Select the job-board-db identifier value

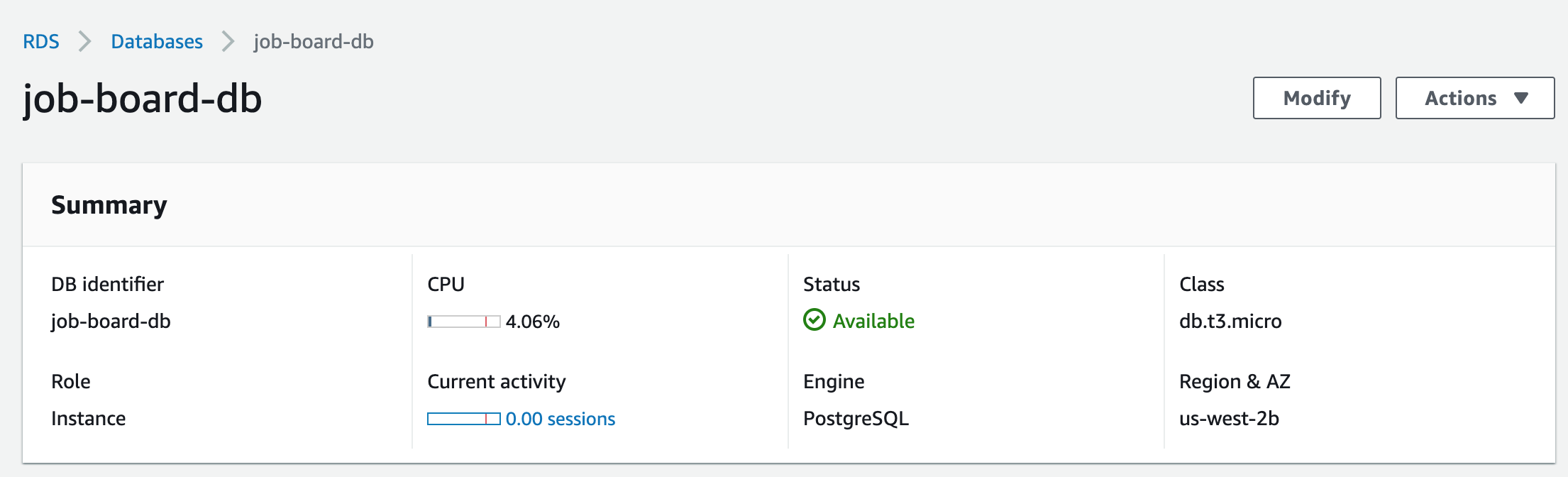(111, 322)
